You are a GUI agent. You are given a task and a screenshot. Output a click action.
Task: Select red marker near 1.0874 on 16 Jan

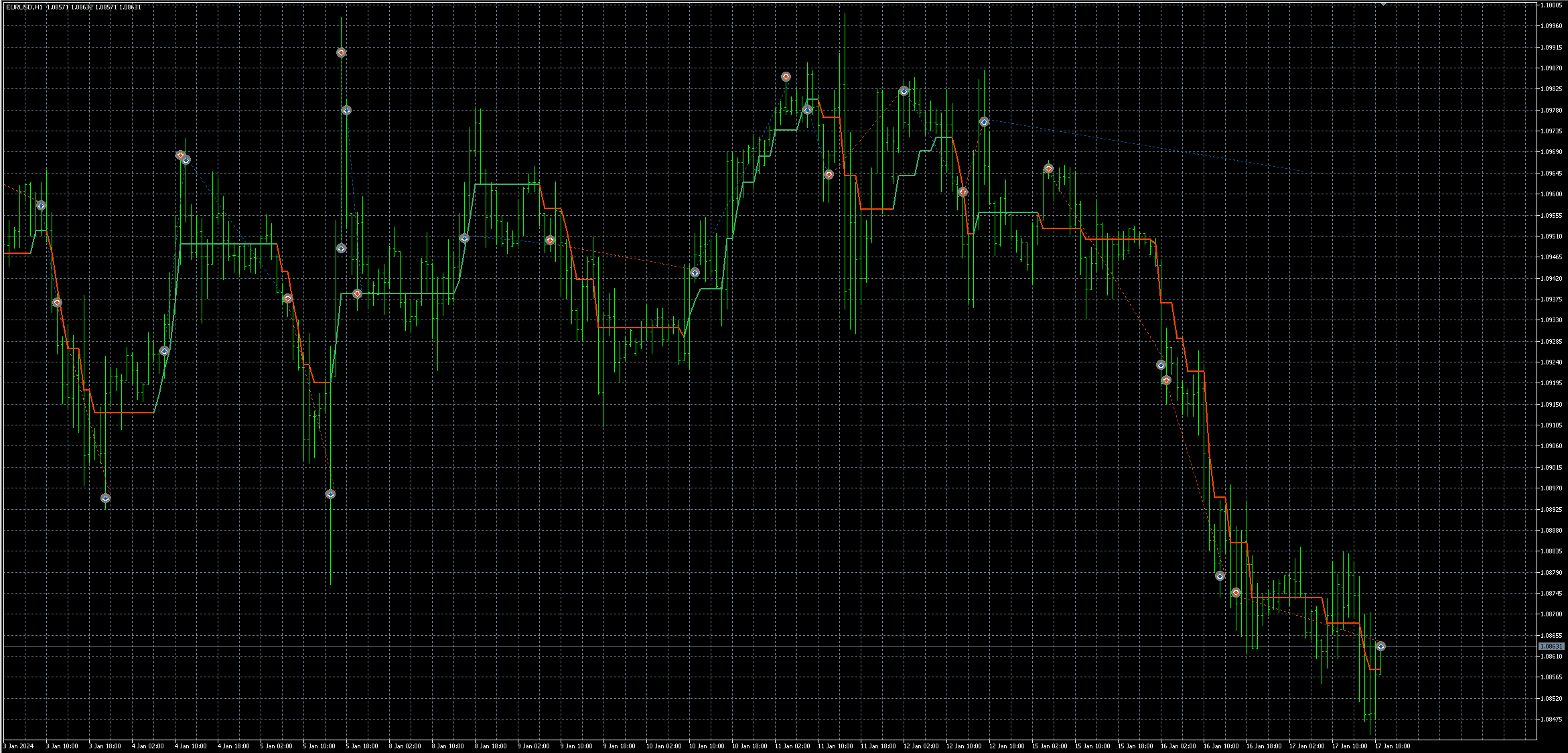tap(1236, 593)
